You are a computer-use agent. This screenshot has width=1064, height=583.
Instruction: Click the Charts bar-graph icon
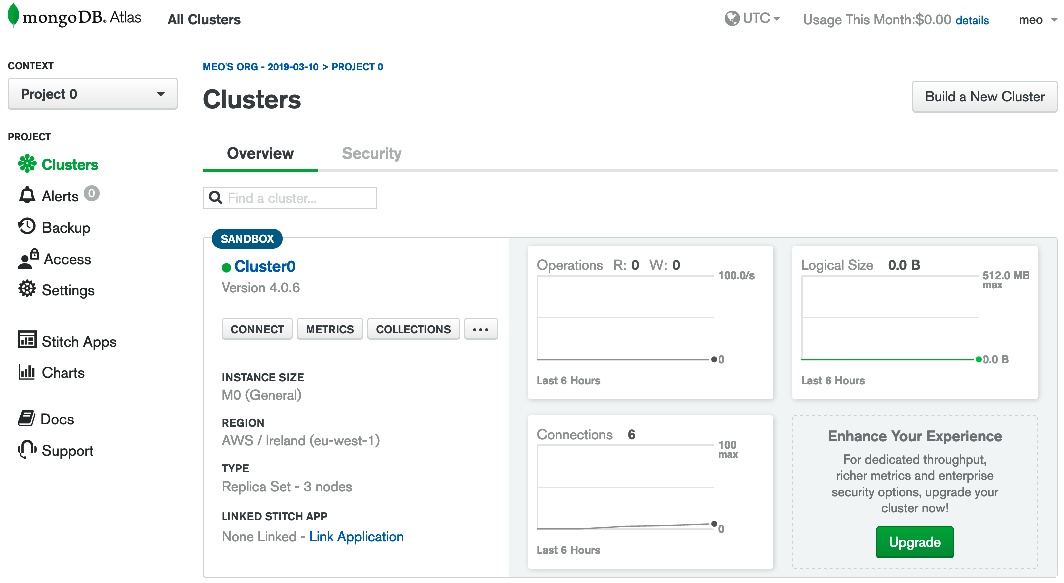tap(27, 371)
